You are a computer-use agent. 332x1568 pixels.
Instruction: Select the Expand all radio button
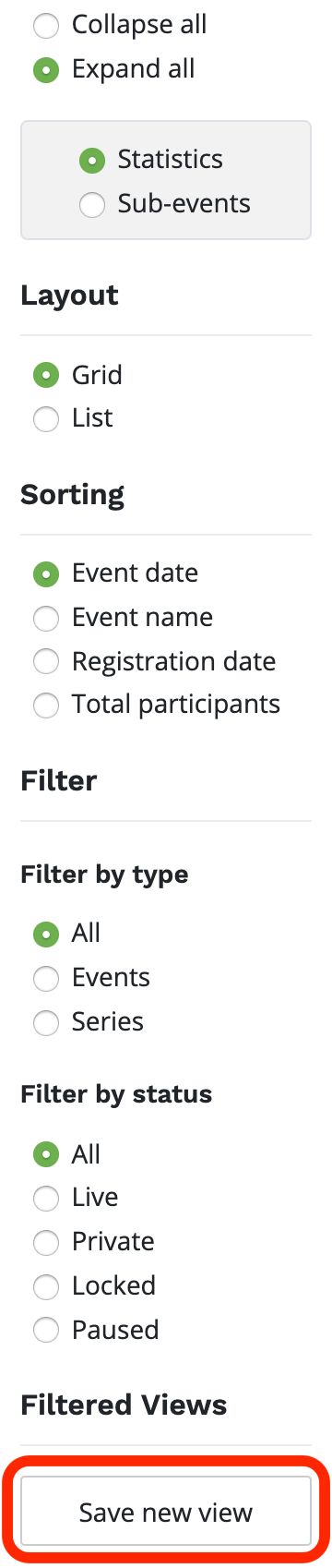click(x=46, y=69)
